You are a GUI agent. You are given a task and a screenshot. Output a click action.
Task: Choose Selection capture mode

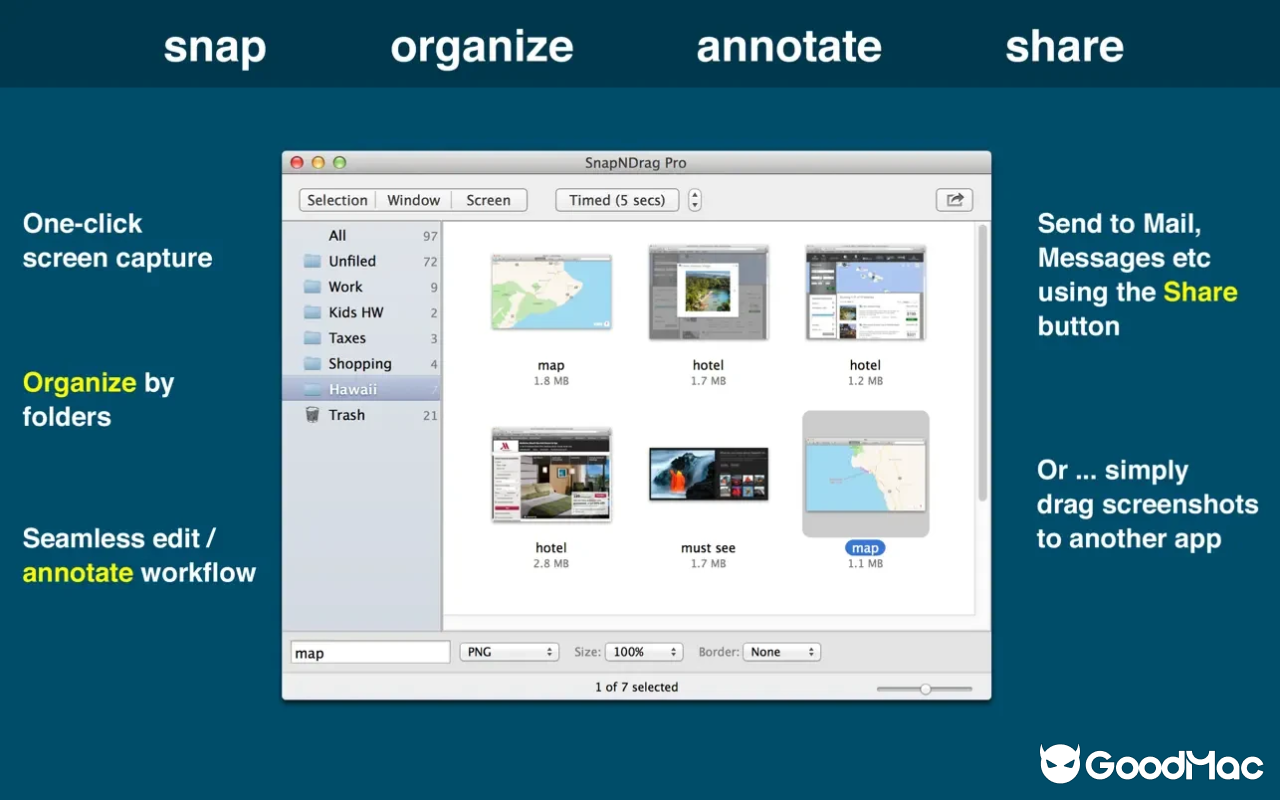point(337,200)
